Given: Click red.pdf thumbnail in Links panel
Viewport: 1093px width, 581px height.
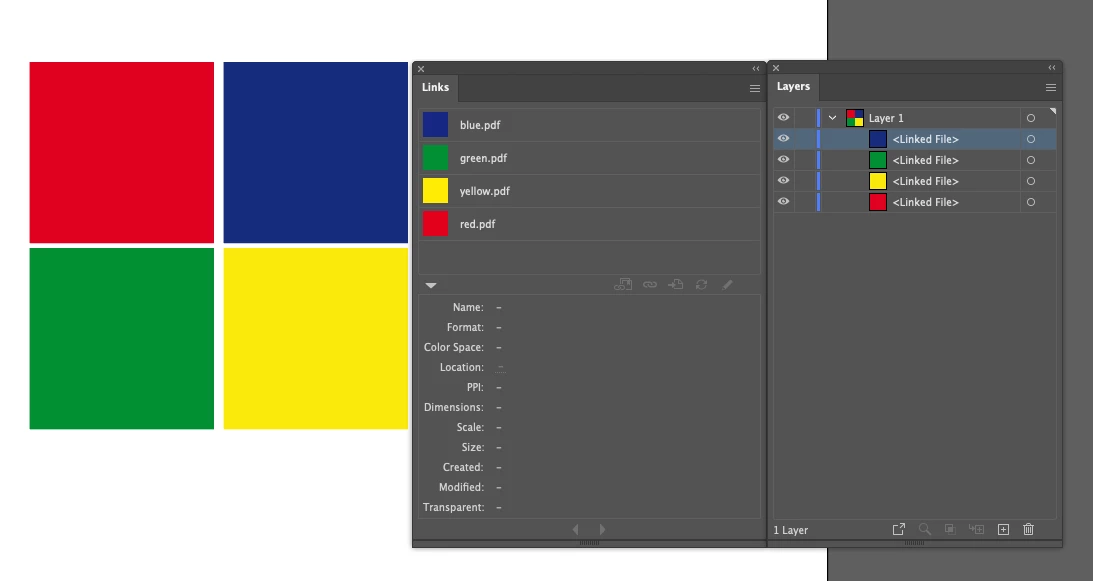Looking at the screenshot, I should pyautogui.click(x=436, y=224).
